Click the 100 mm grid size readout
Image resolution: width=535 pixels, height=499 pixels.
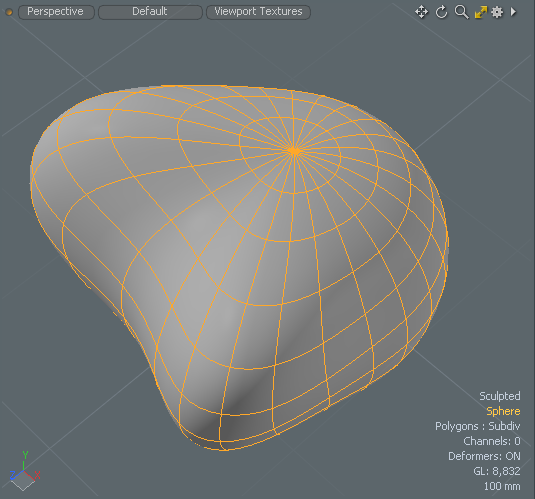[x=502, y=486]
